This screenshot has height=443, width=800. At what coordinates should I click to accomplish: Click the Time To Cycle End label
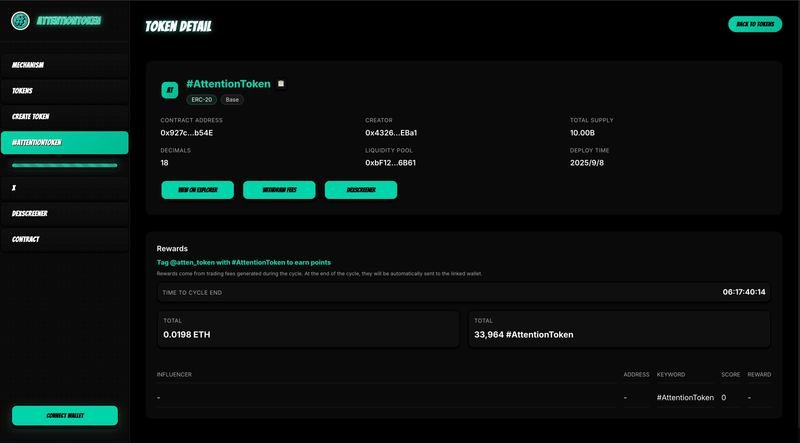tap(192, 293)
